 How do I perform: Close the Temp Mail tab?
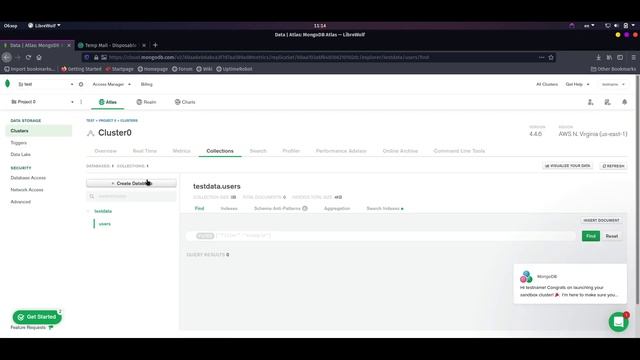point(144,45)
